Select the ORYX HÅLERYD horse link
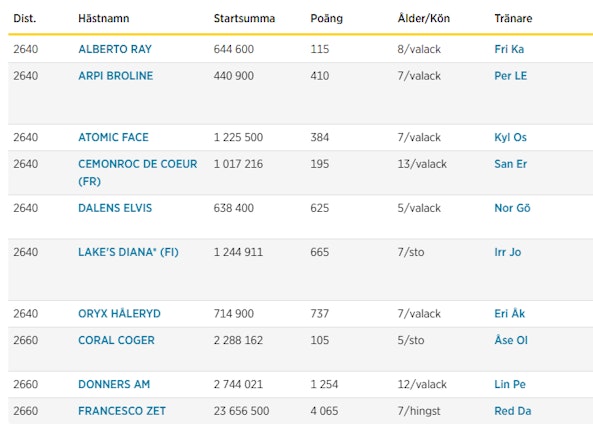 [x=119, y=314]
